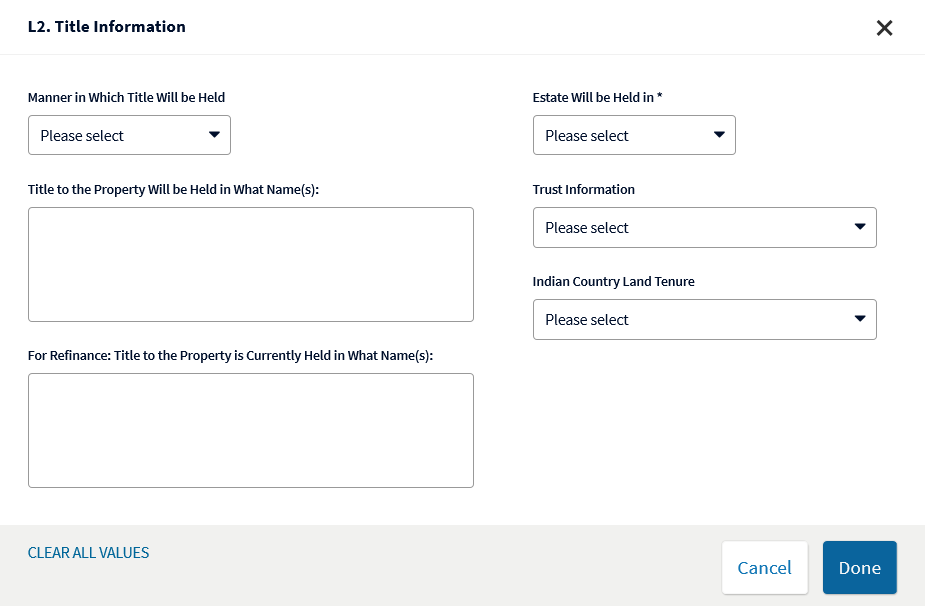The height and width of the screenshot is (606, 925).
Task: Click the Title to the Property Will be Held label
Action: (x=173, y=189)
